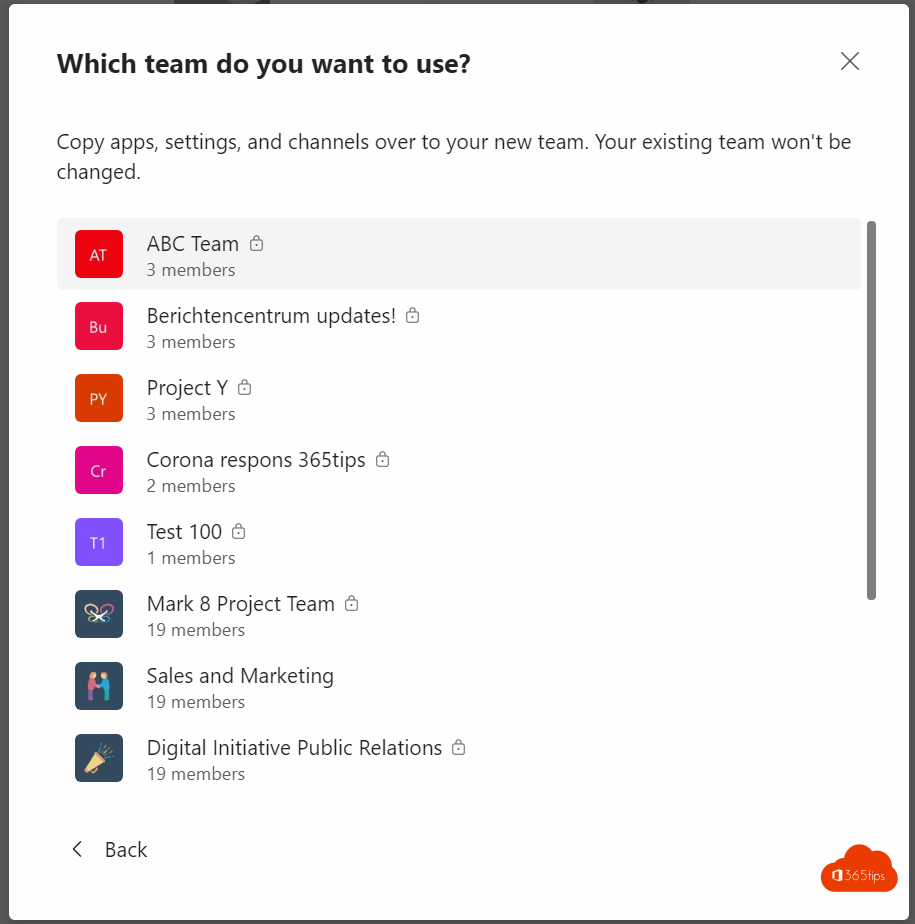This screenshot has height=924, width=915.
Task: Click the team list scrollbar thumb
Action: pos(871,410)
